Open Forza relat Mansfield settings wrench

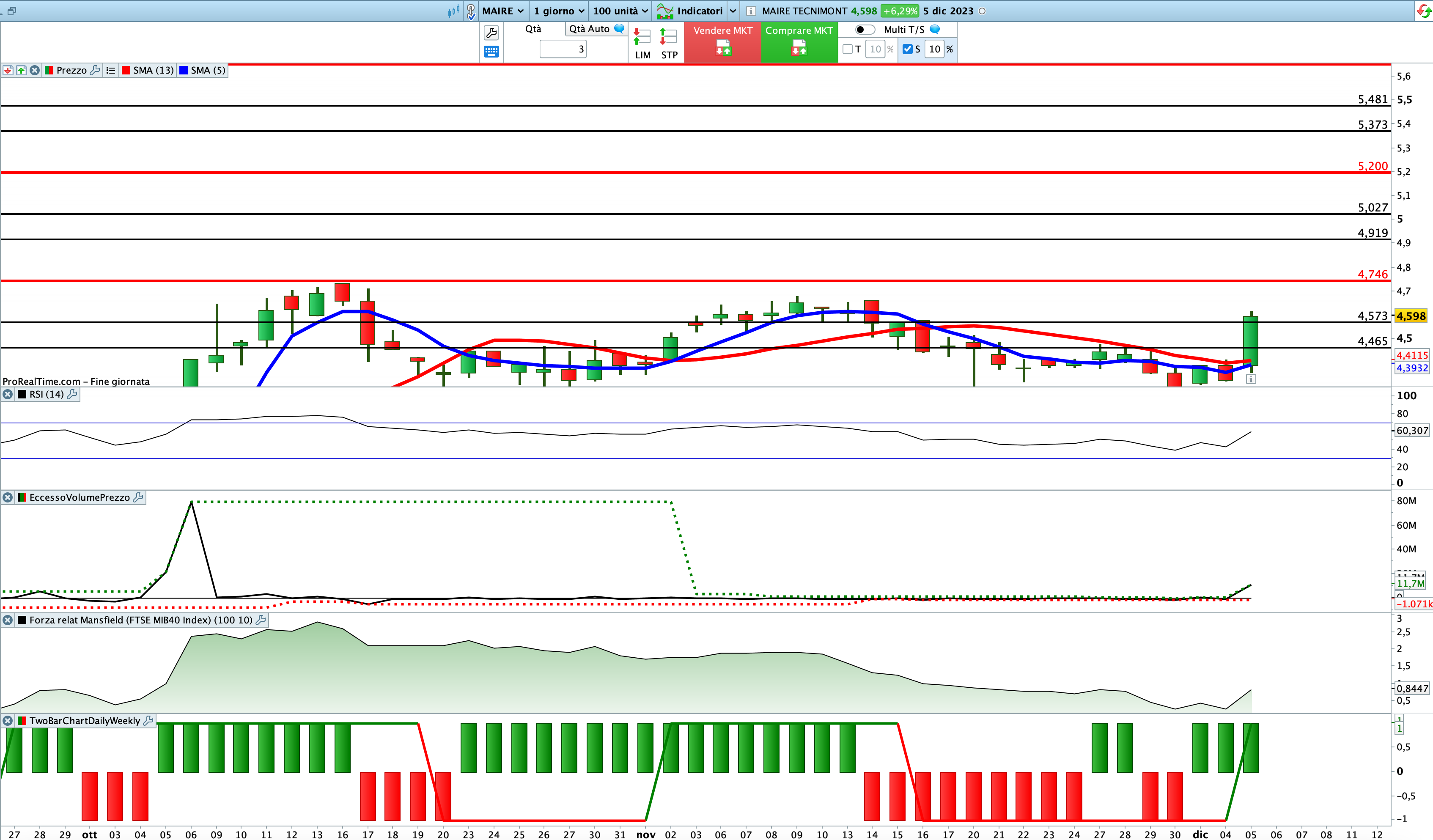(261, 620)
